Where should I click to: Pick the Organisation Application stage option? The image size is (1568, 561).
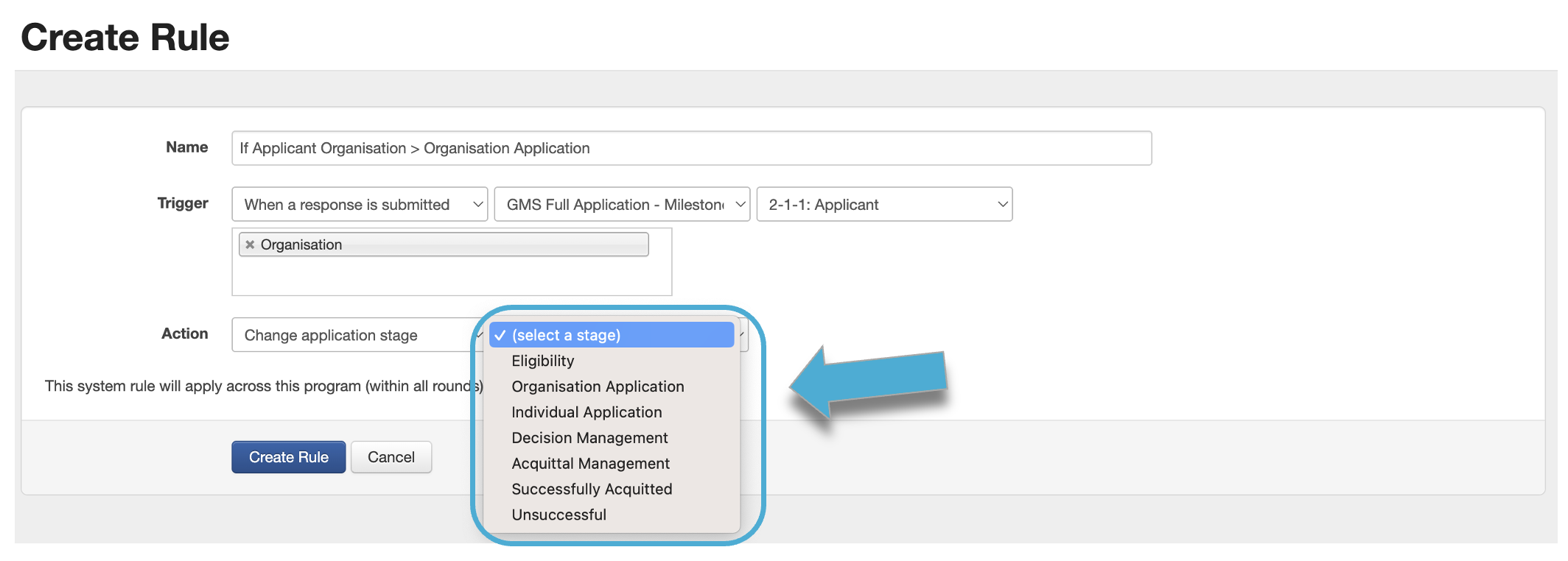pyautogui.click(x=598, y=387)
